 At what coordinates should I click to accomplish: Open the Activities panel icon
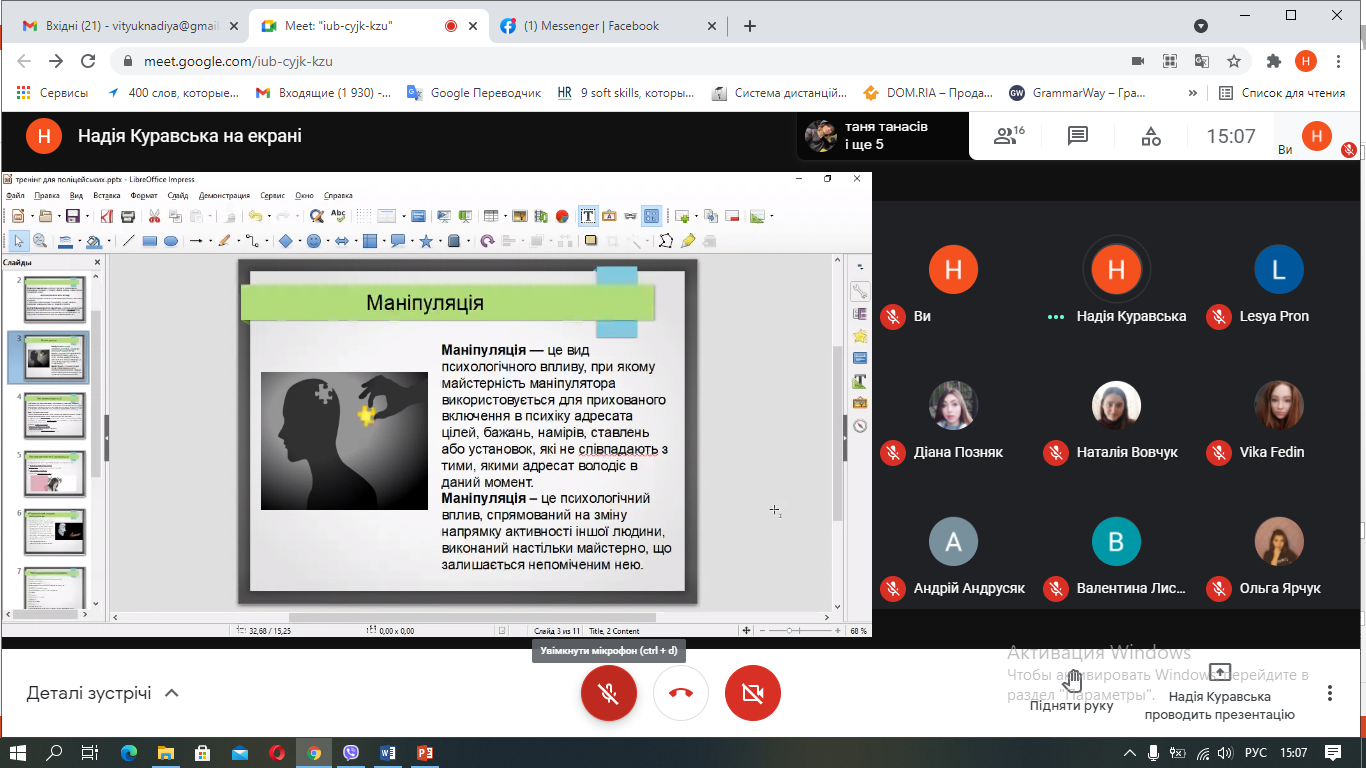pyautogui.click(x=1151, y=136)
